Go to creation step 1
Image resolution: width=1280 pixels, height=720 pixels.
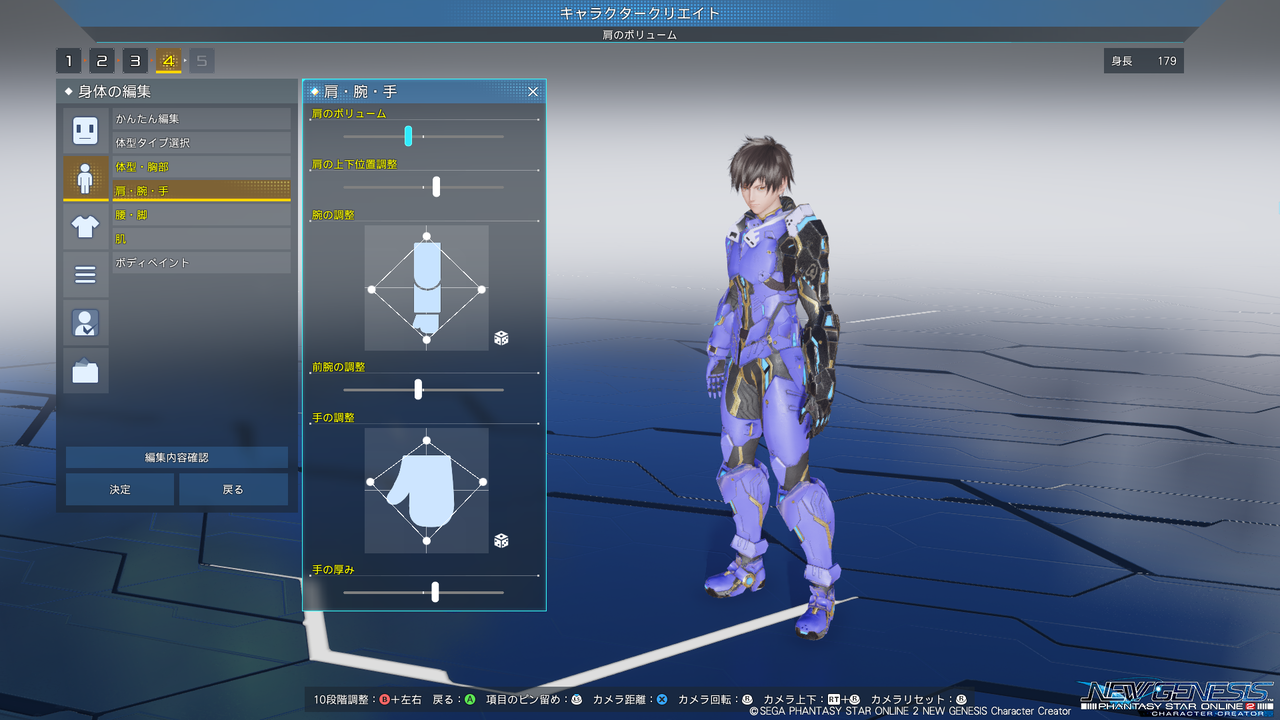point(68,61)
